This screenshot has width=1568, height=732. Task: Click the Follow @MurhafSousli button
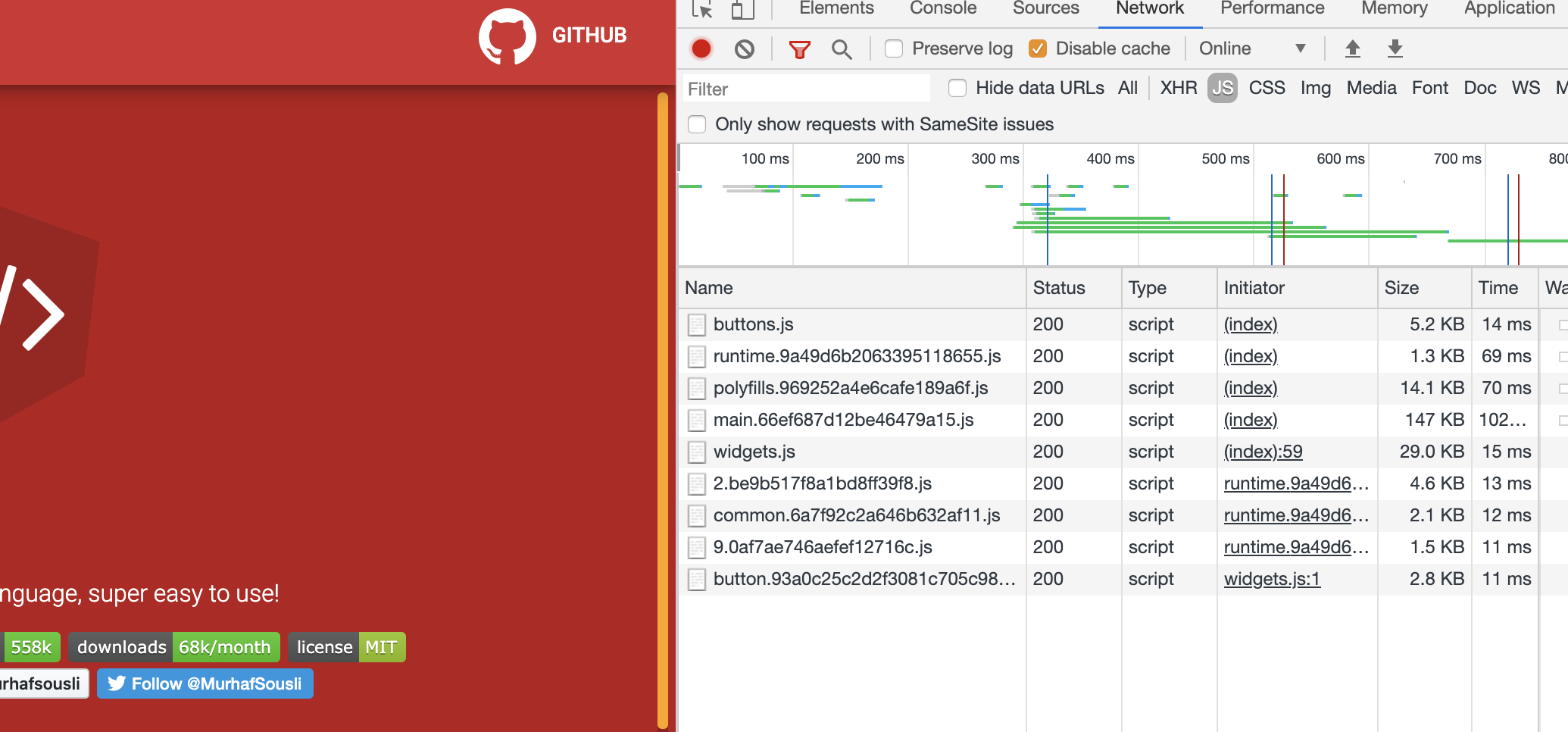(x=205, y=683)
